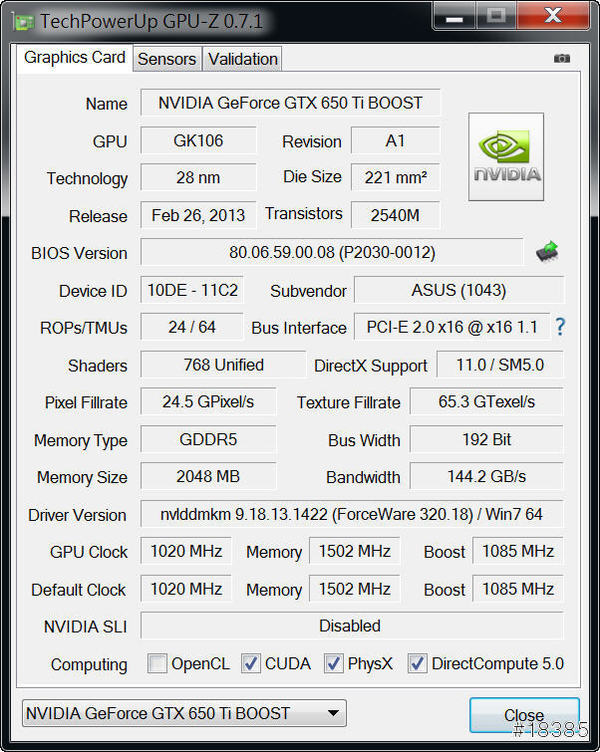Click the Name field showing GTX 650 Ti BOOST
Viewport: 600px width, 752px height.
click(290, 103)
